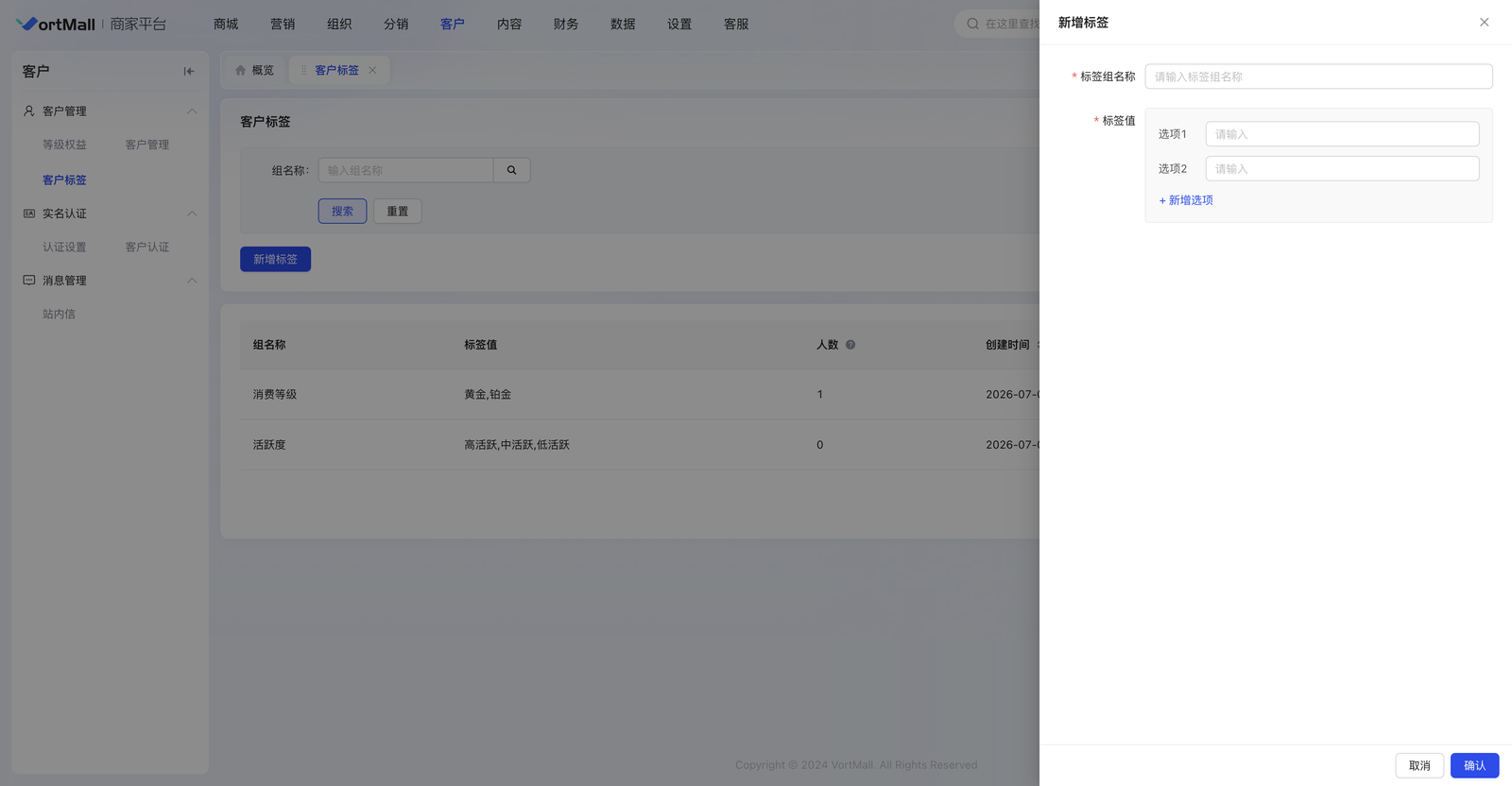The height and width of the screenshot is (786, 1512).
Task: Open the 数据 top menu
Action: click(623, 24)
